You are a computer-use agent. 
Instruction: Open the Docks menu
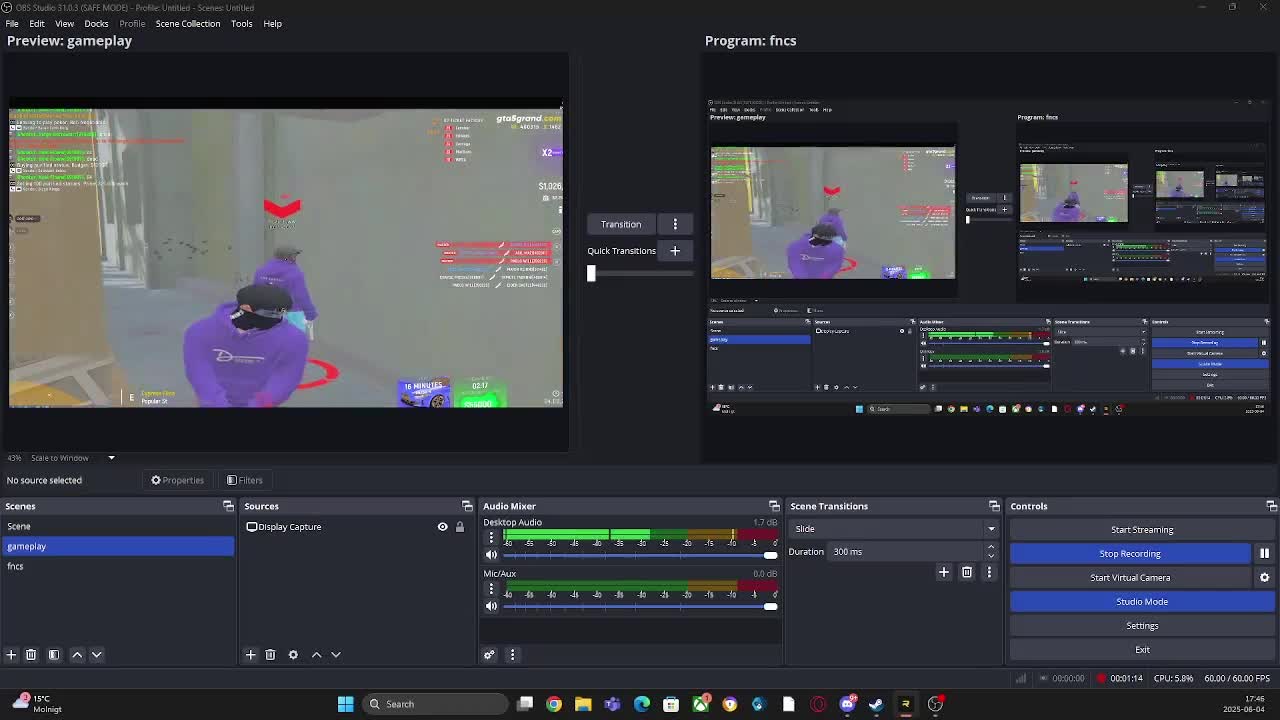click(96, 23)
